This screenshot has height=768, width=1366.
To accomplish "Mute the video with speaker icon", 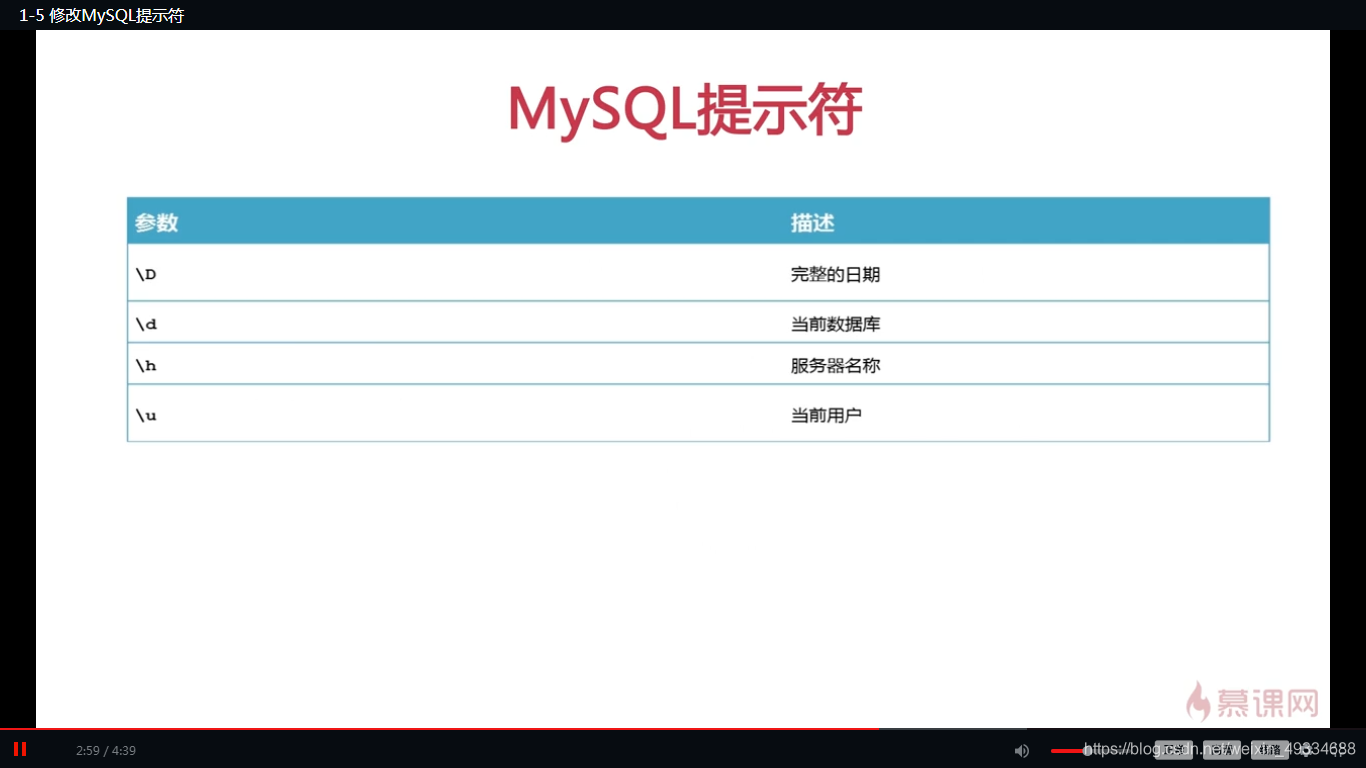I will pos(1022,751).
